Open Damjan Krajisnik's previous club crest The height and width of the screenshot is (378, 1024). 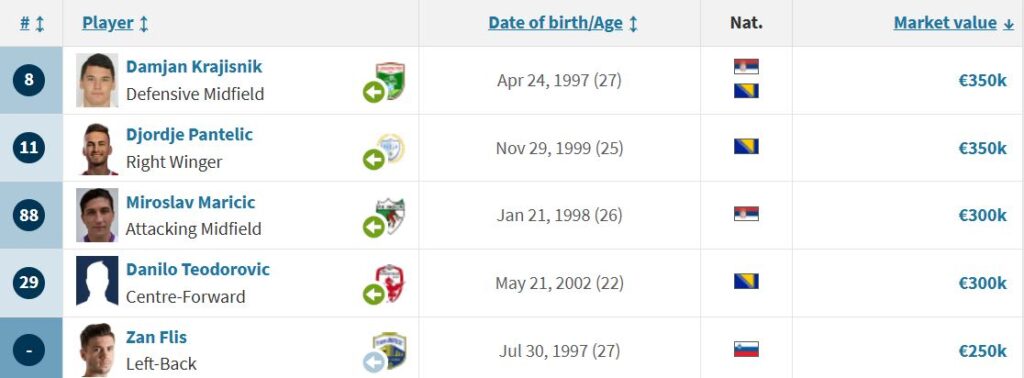(x=391, y=80)
